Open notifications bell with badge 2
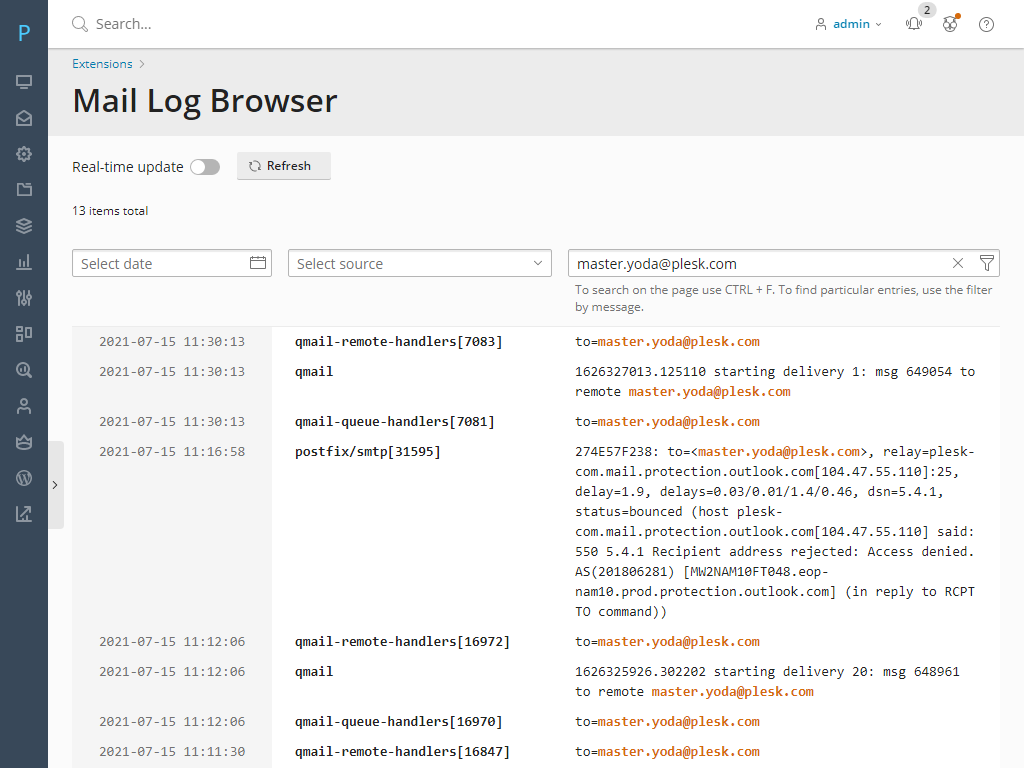 [x=914, y=24]
